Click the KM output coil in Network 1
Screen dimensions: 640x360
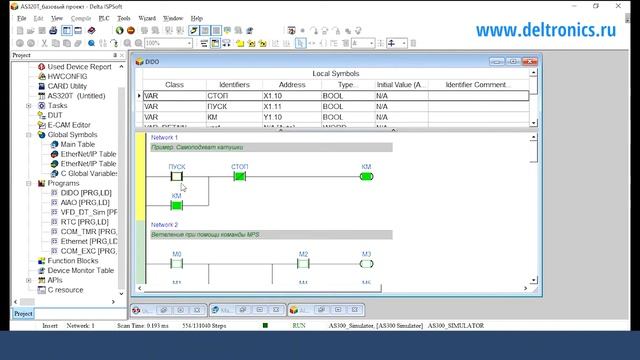tap(366, 176)
